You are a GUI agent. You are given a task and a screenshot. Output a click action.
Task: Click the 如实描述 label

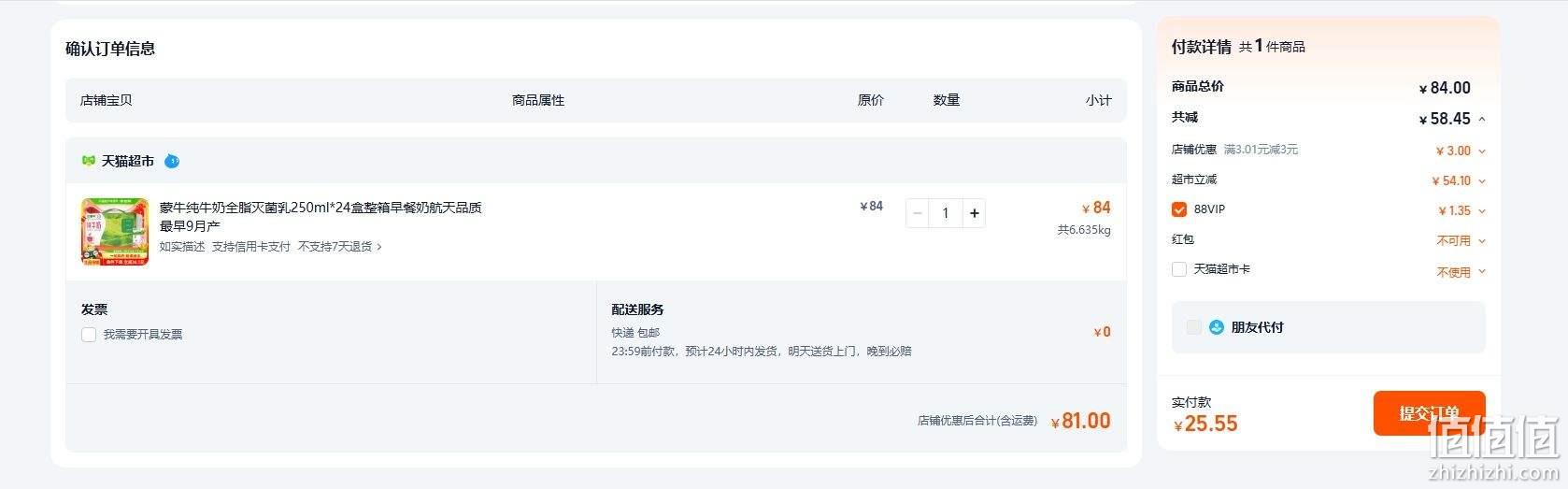182,247
